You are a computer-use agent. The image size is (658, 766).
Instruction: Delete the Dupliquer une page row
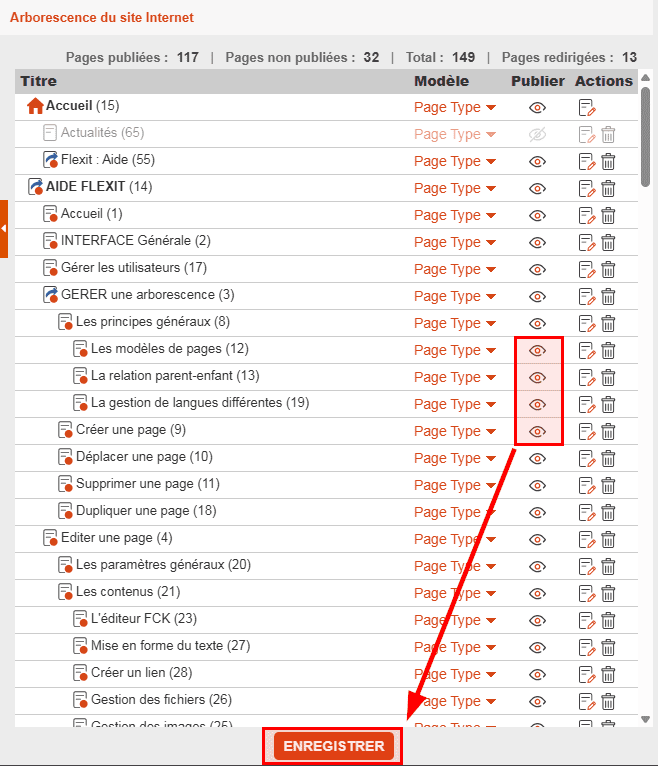pos(608,512)
